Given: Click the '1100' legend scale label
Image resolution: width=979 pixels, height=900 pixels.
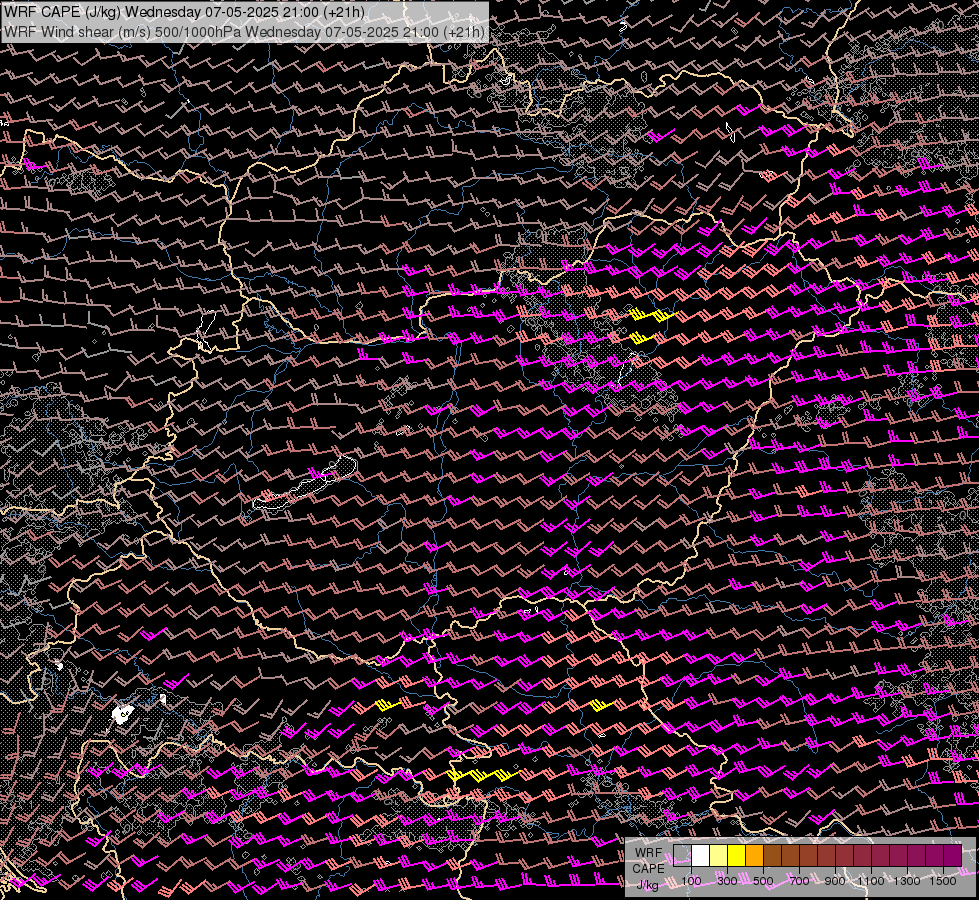Looking at the screenshot, I should [870, 881].
